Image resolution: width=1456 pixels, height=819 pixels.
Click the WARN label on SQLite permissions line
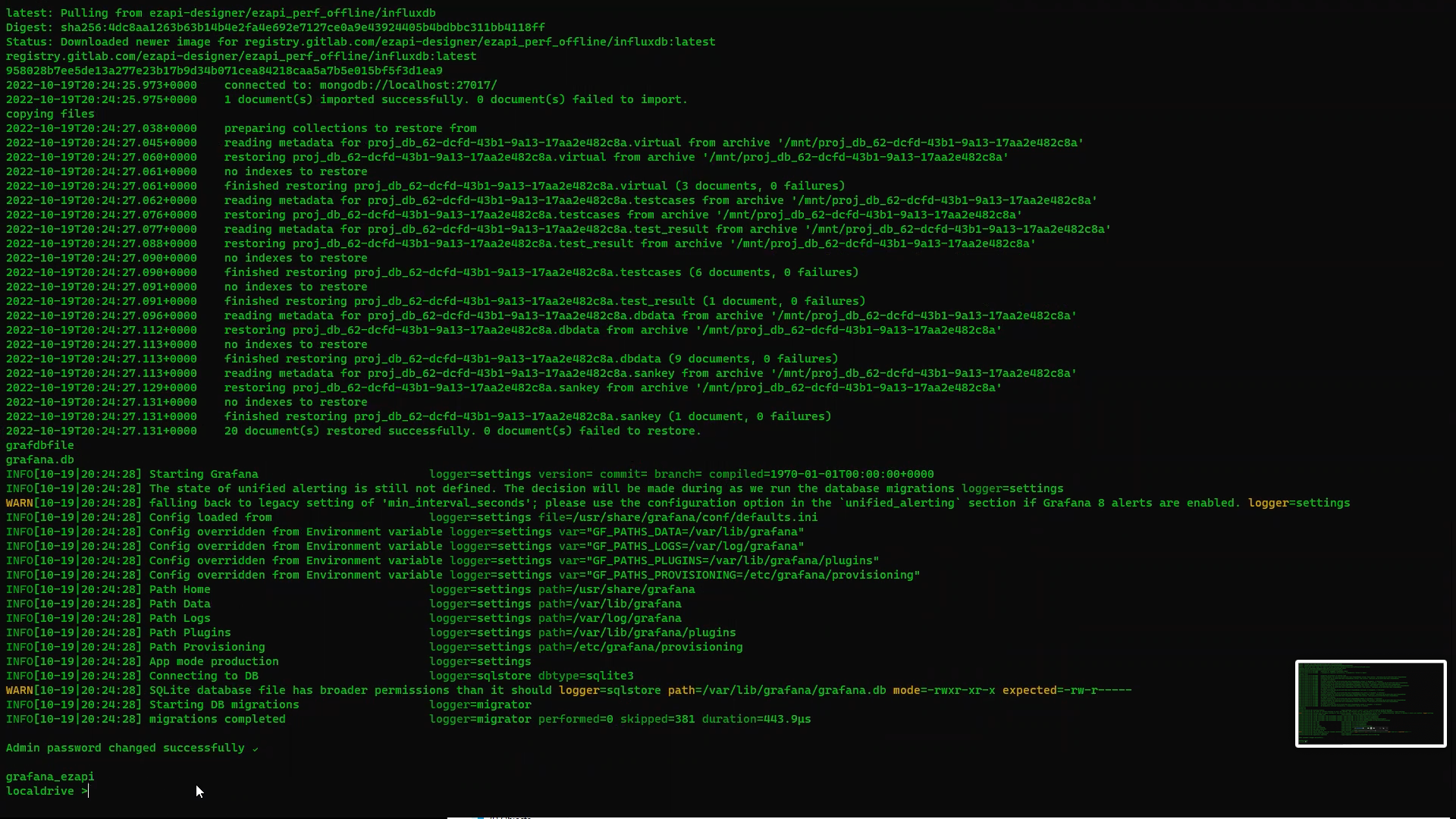[19, 690]
